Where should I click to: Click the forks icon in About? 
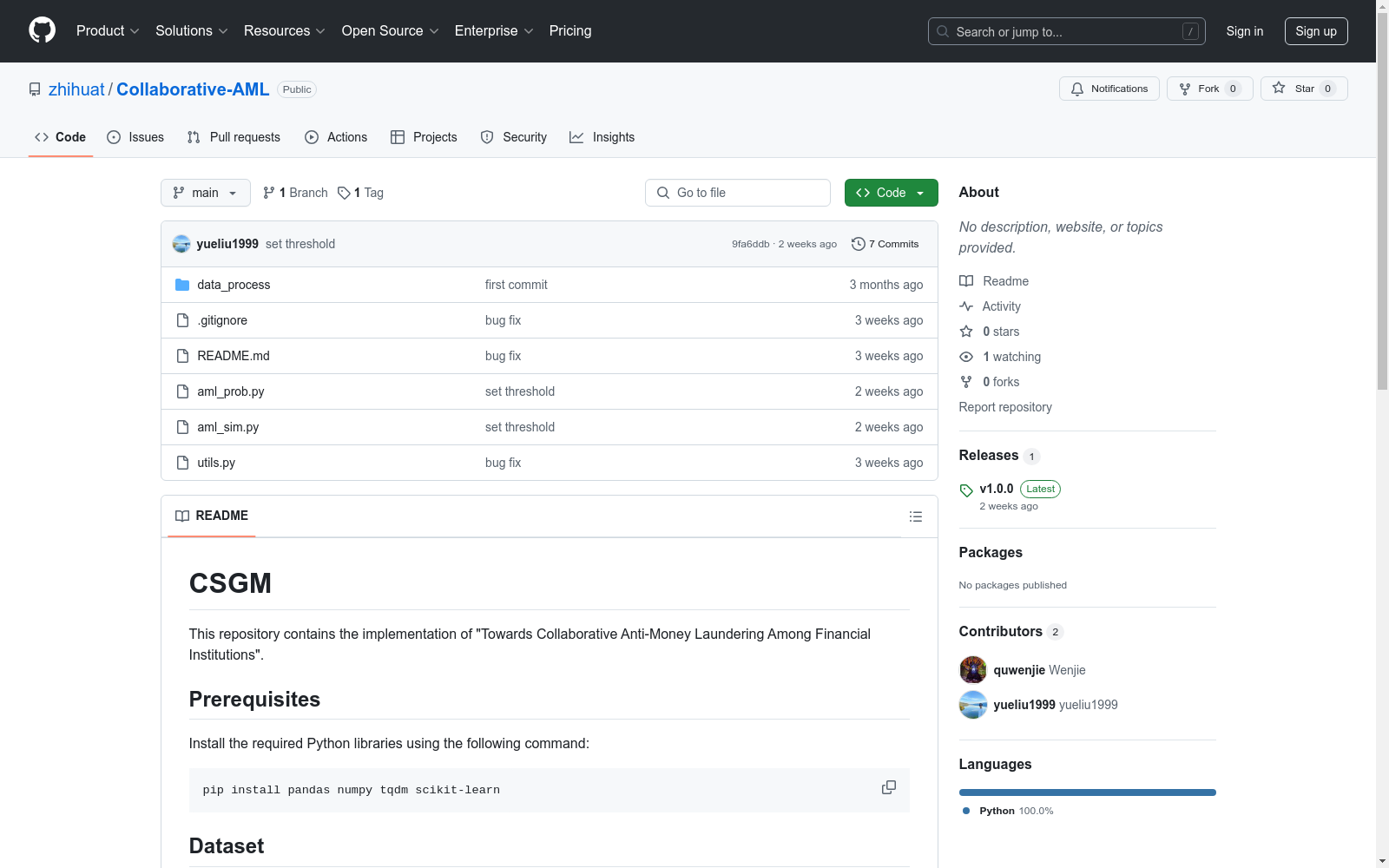[966, 382]
